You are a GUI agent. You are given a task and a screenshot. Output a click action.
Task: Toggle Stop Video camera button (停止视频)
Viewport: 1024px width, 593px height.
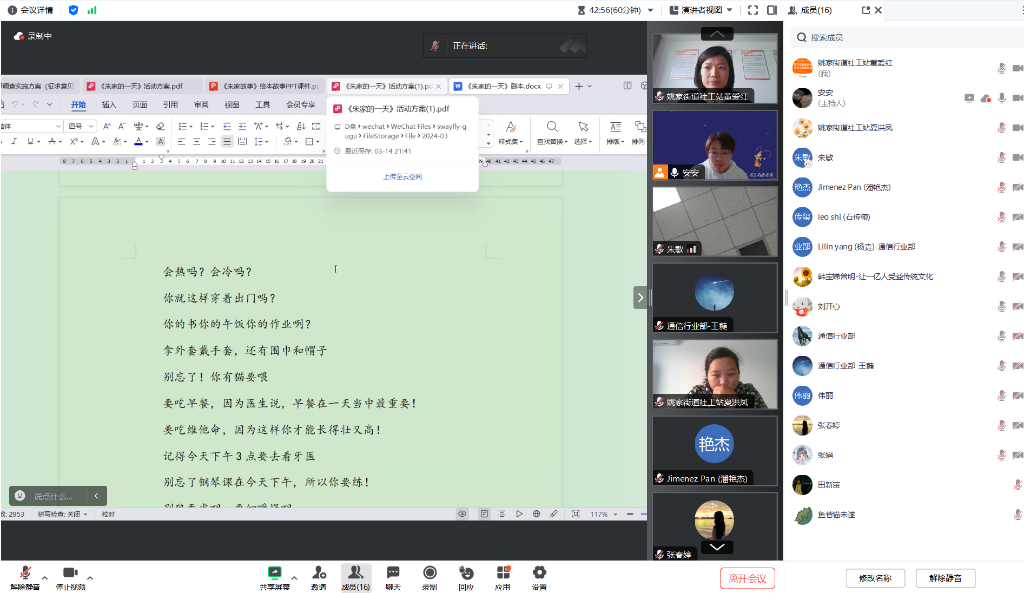point(70,576)
